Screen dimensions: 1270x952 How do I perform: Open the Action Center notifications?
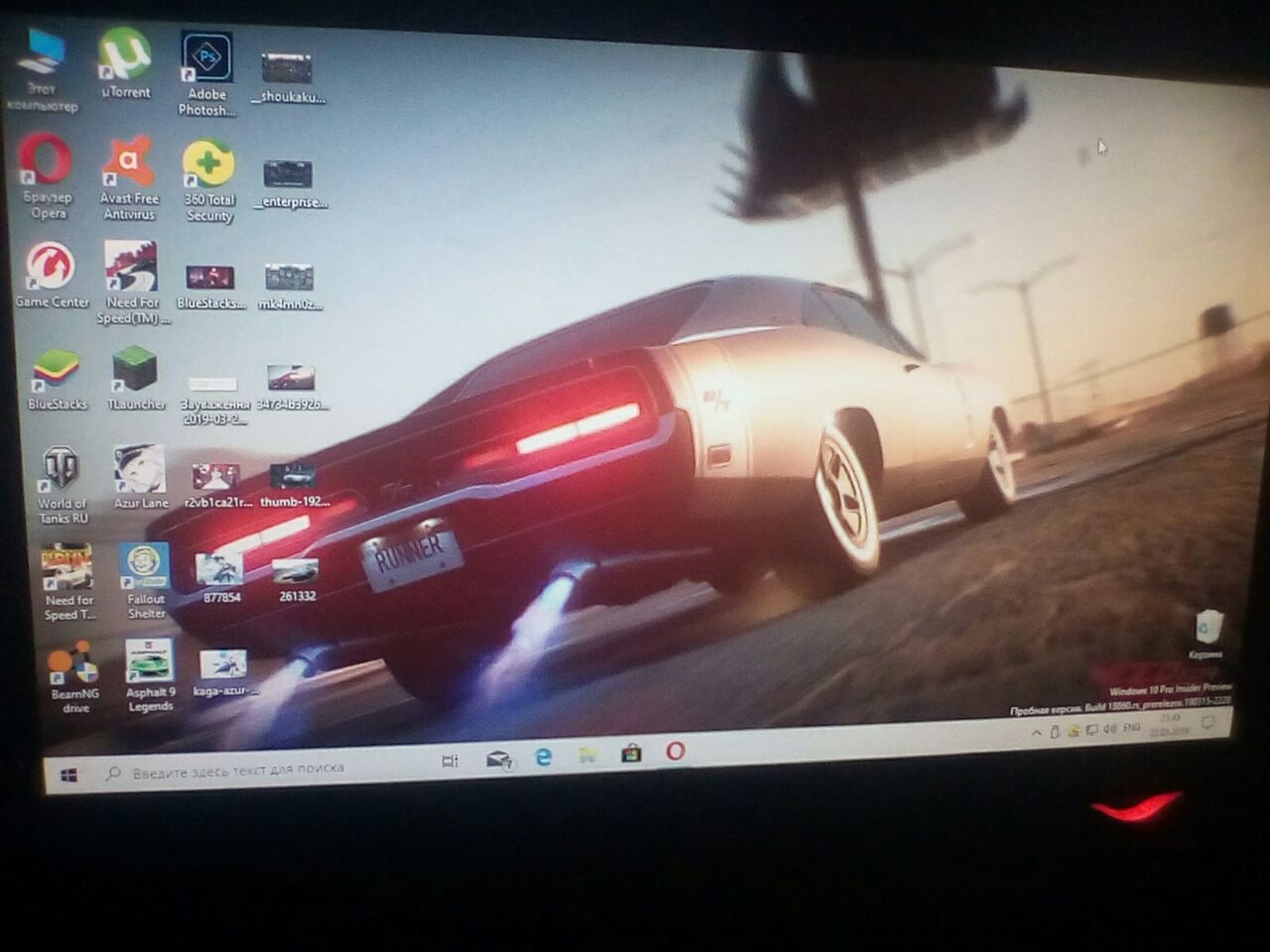tap(1208, 723)
